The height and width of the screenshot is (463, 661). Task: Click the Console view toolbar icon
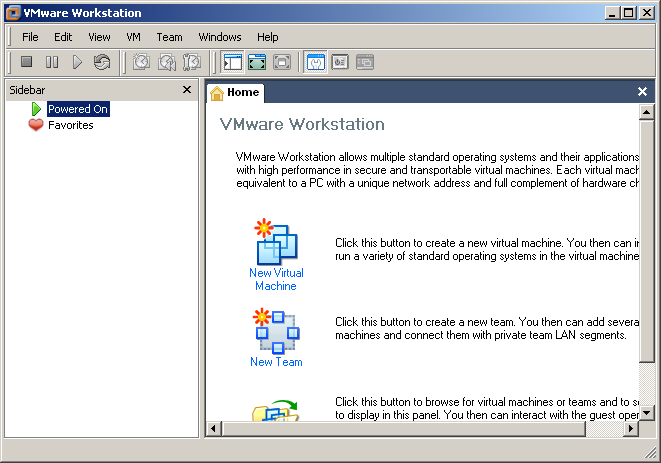click(x=365, y=62)
